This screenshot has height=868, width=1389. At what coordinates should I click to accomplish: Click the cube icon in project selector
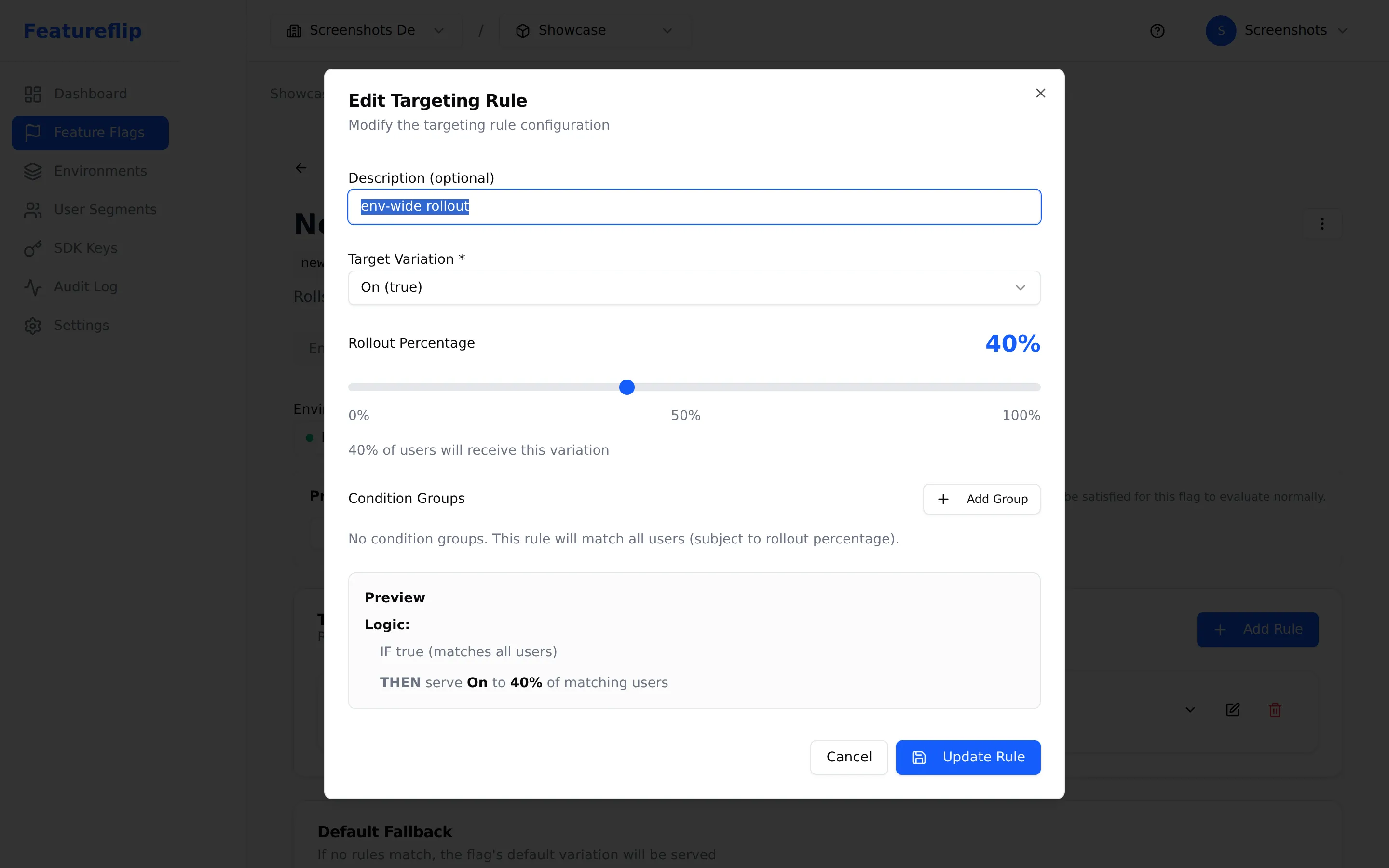pyautogui.click(x=522, y=31)
